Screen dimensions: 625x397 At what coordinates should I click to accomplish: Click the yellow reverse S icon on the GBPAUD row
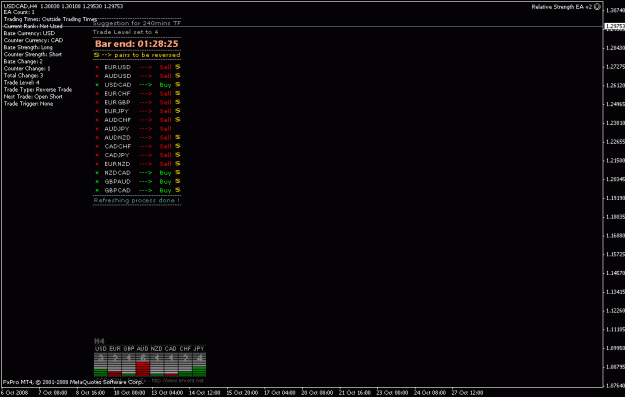(x=177, y=181)
